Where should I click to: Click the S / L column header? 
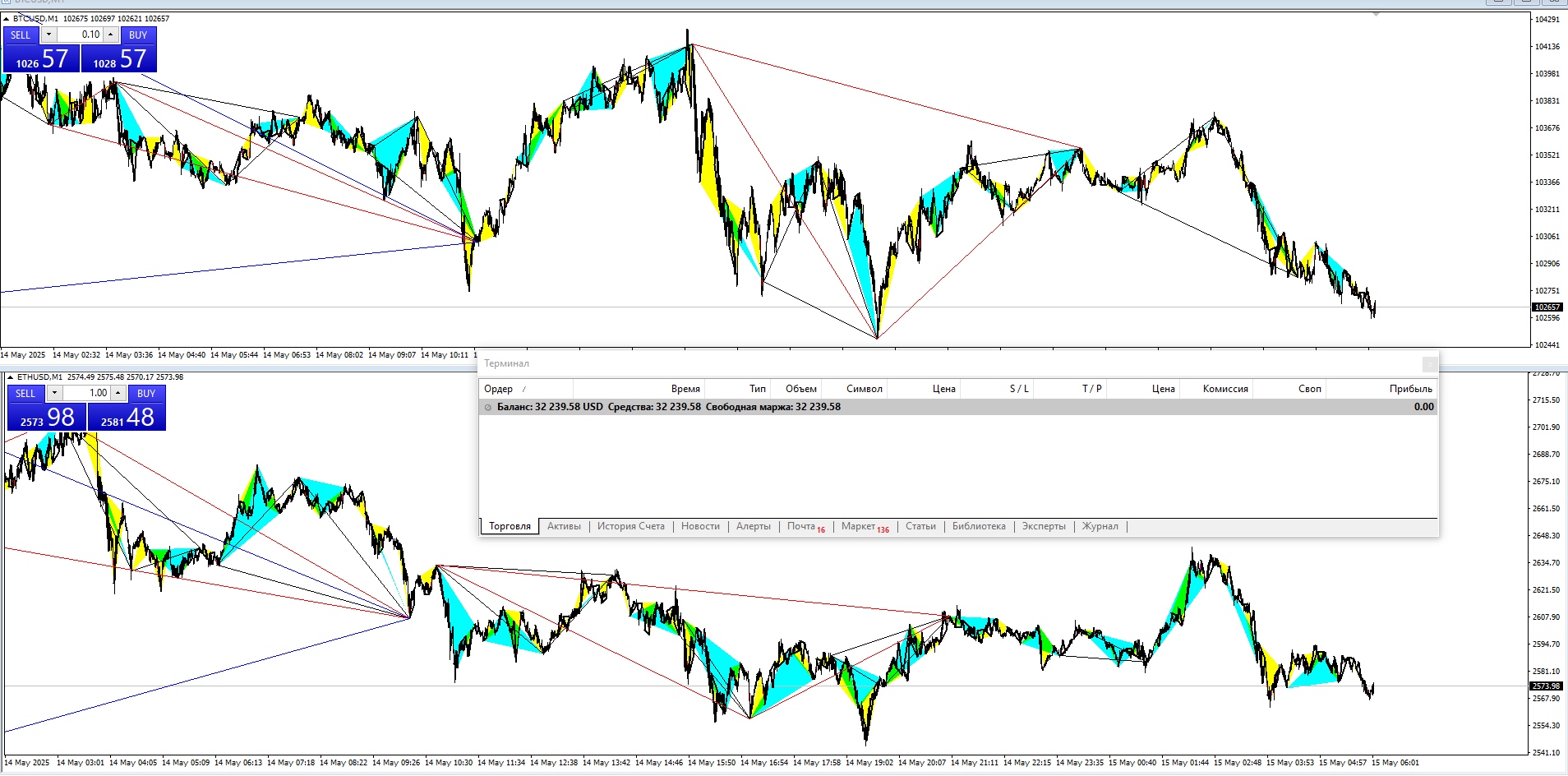click(997, 389)
